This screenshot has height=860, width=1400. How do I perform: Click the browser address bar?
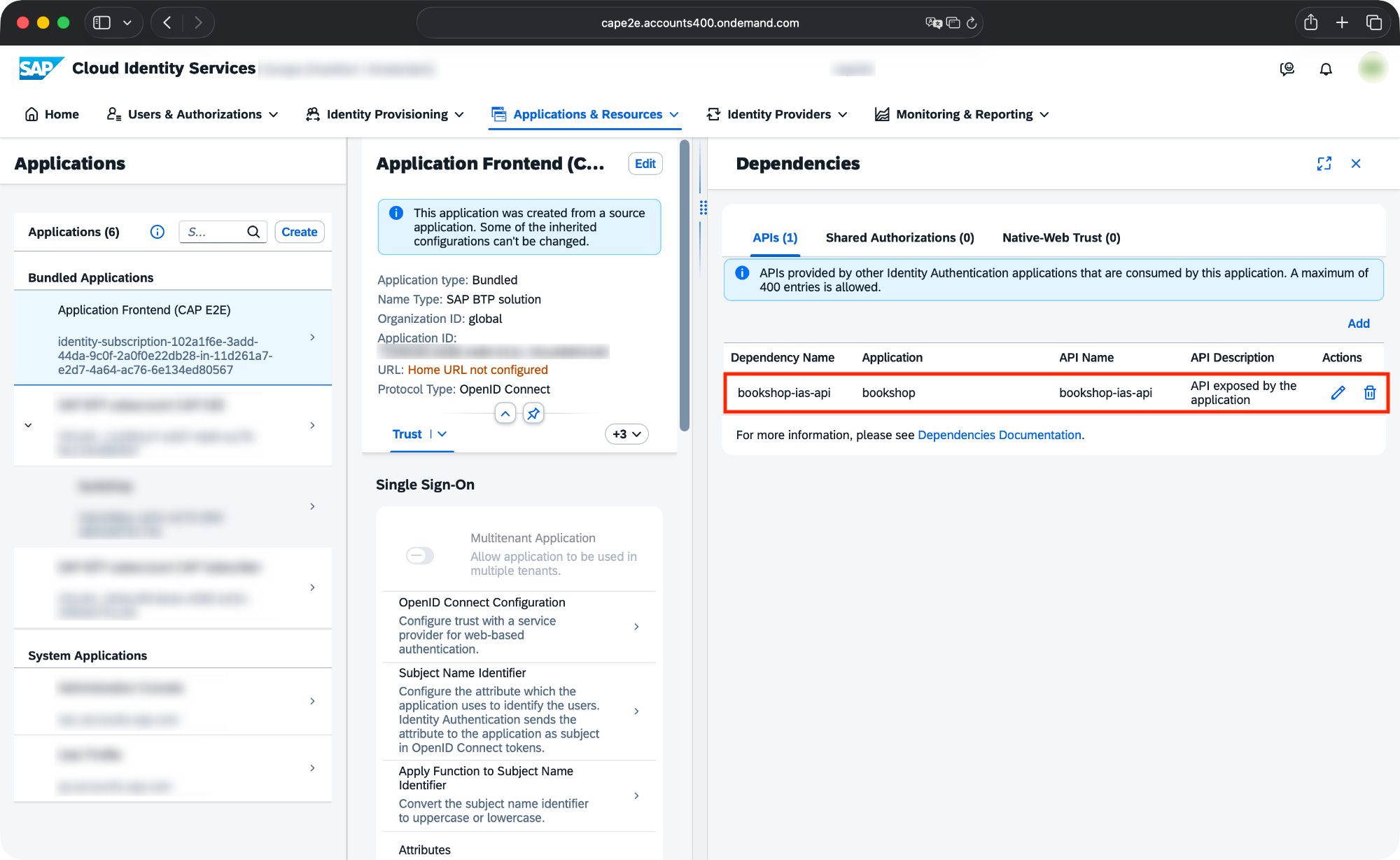click(699, 22)
